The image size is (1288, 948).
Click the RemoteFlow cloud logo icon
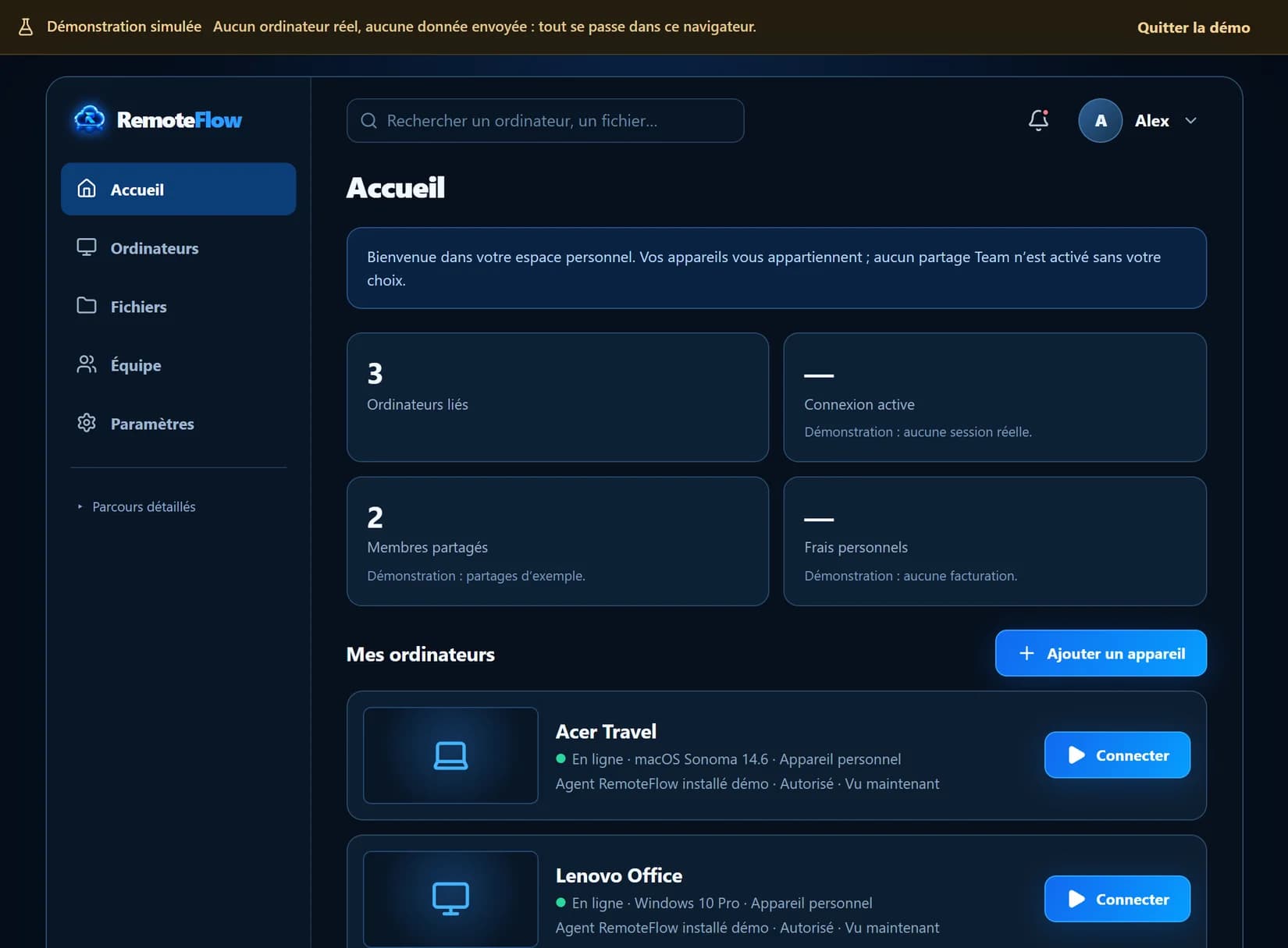coord(89,119)
